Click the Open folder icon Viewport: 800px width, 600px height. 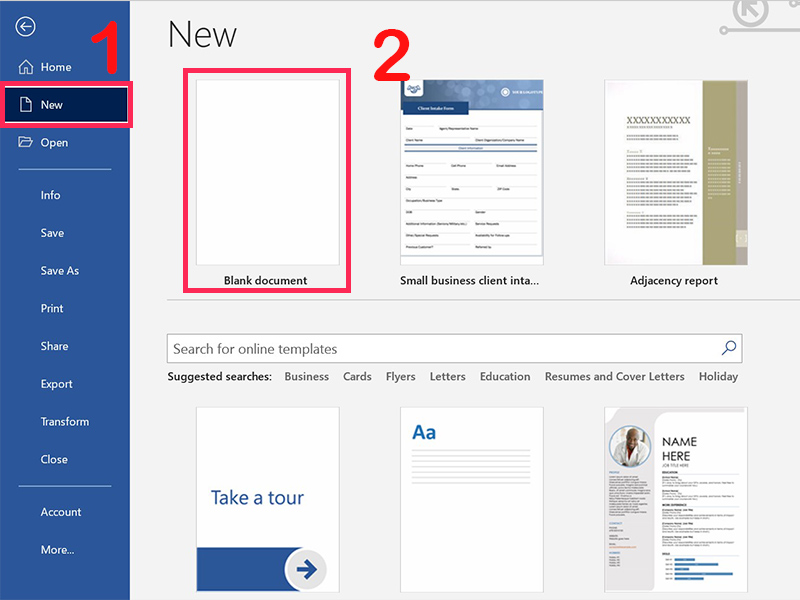click(26, 142)
